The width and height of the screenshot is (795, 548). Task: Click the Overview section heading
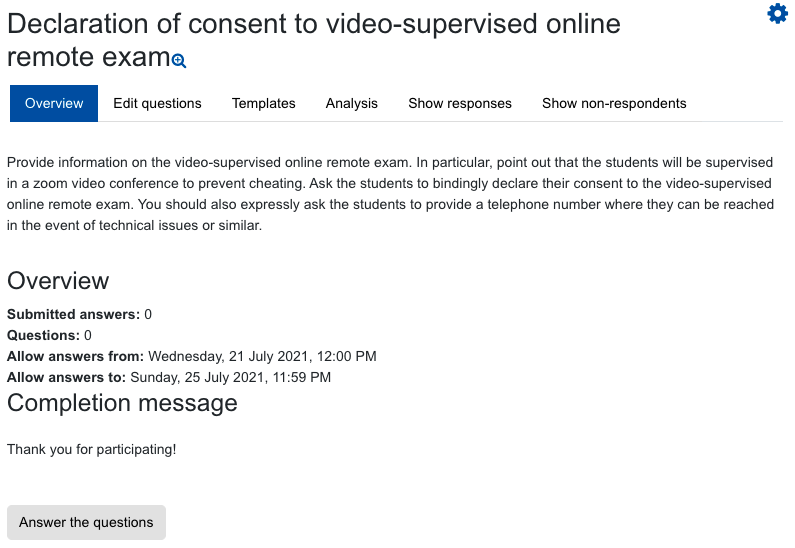click(58, 281)
